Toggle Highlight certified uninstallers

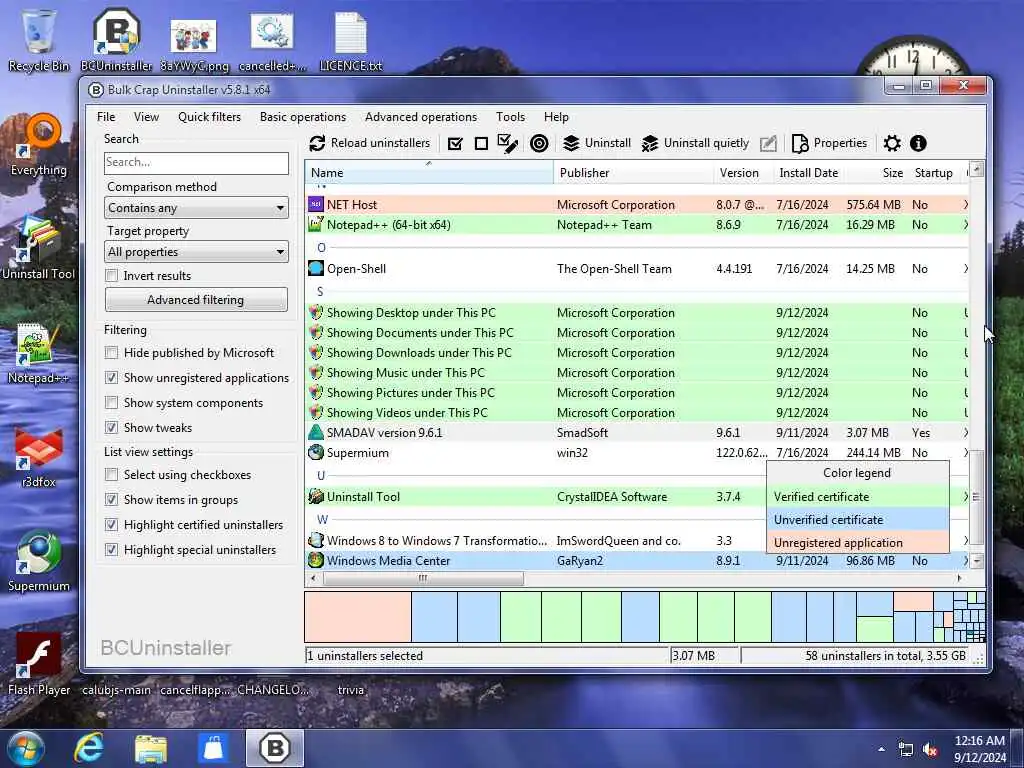[112, 525]
